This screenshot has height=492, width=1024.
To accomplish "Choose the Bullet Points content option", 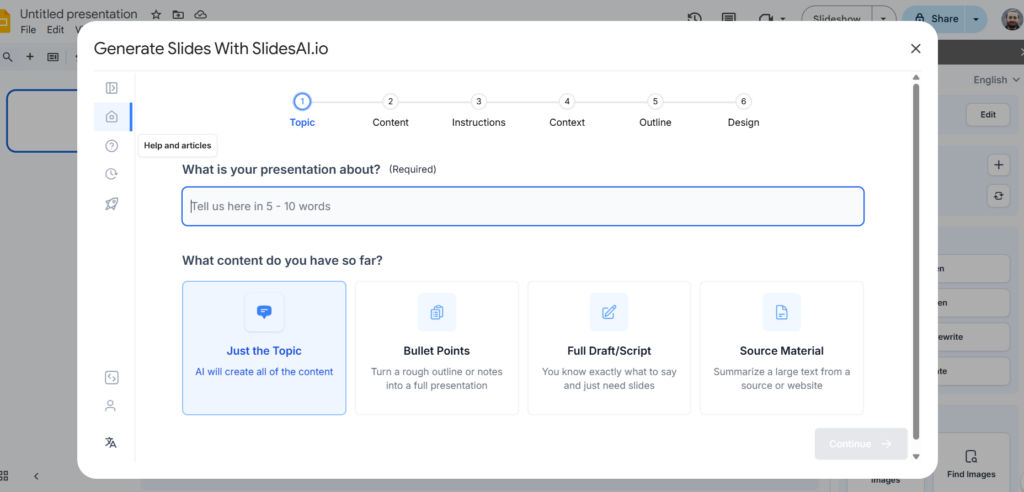I will point(436,347).
